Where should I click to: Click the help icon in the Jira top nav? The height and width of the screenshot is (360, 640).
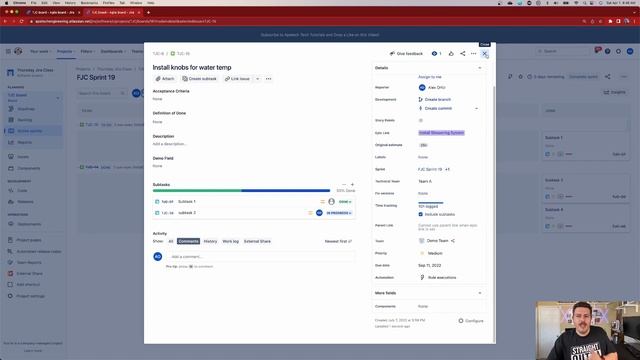[x=608, y=51]
